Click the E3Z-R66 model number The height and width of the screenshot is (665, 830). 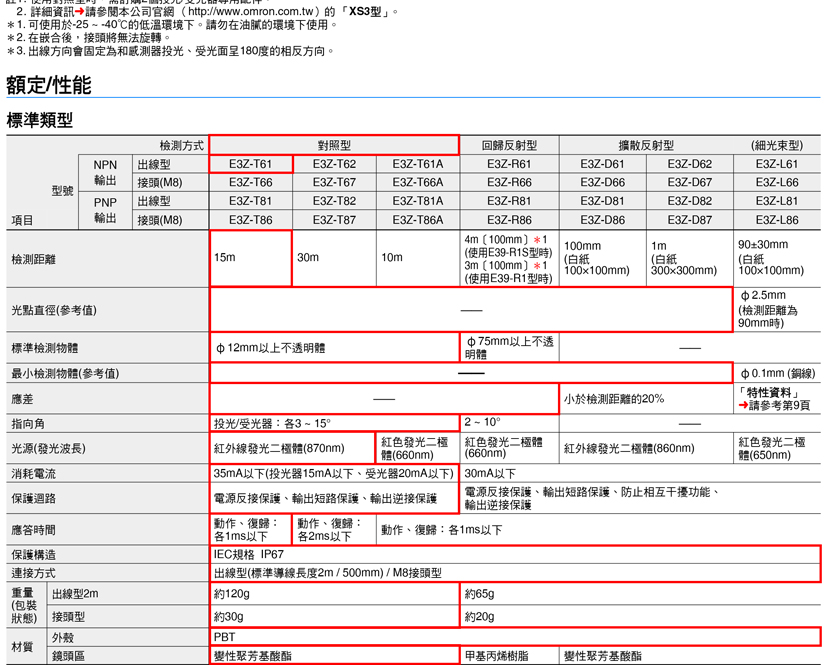point(509,183)
